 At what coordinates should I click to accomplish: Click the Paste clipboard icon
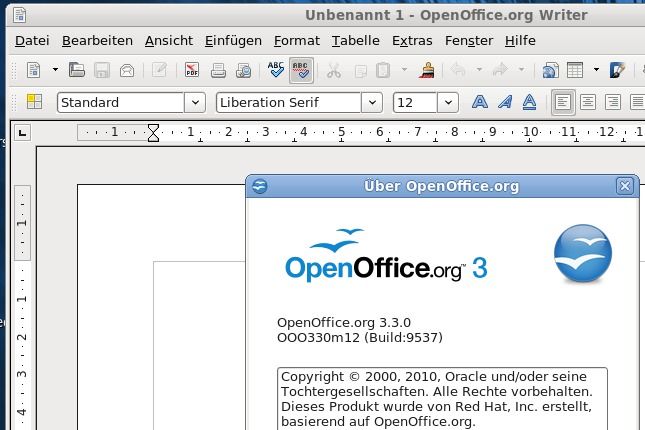tap(383, 70)
